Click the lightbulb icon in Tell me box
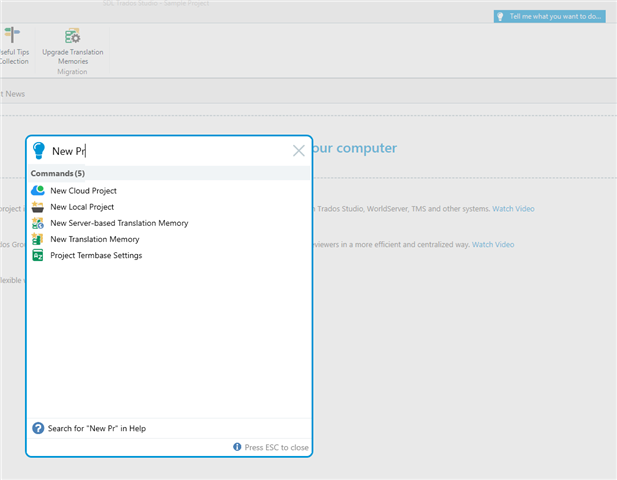617x480 pixels. pyautogui.click(x=500, y=17)
